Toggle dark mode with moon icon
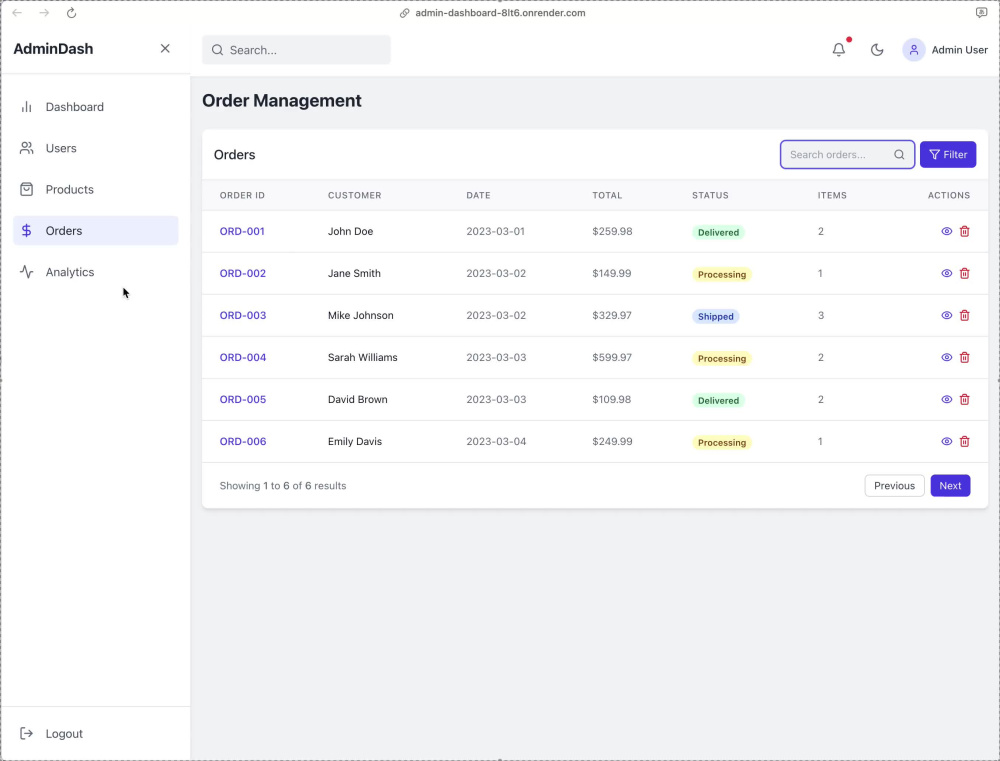The height and width of the screenshot is (761, 1000). [x=877, y=50]
